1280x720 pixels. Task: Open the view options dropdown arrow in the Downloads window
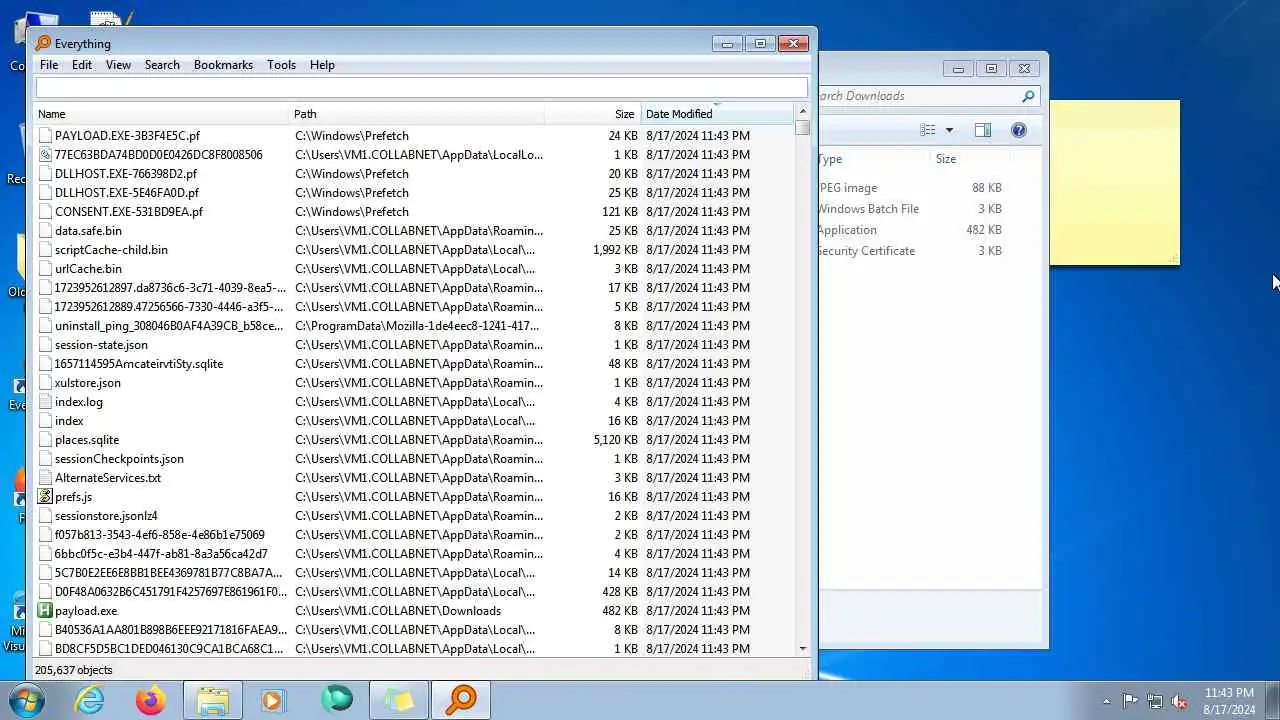coord(949,130)
